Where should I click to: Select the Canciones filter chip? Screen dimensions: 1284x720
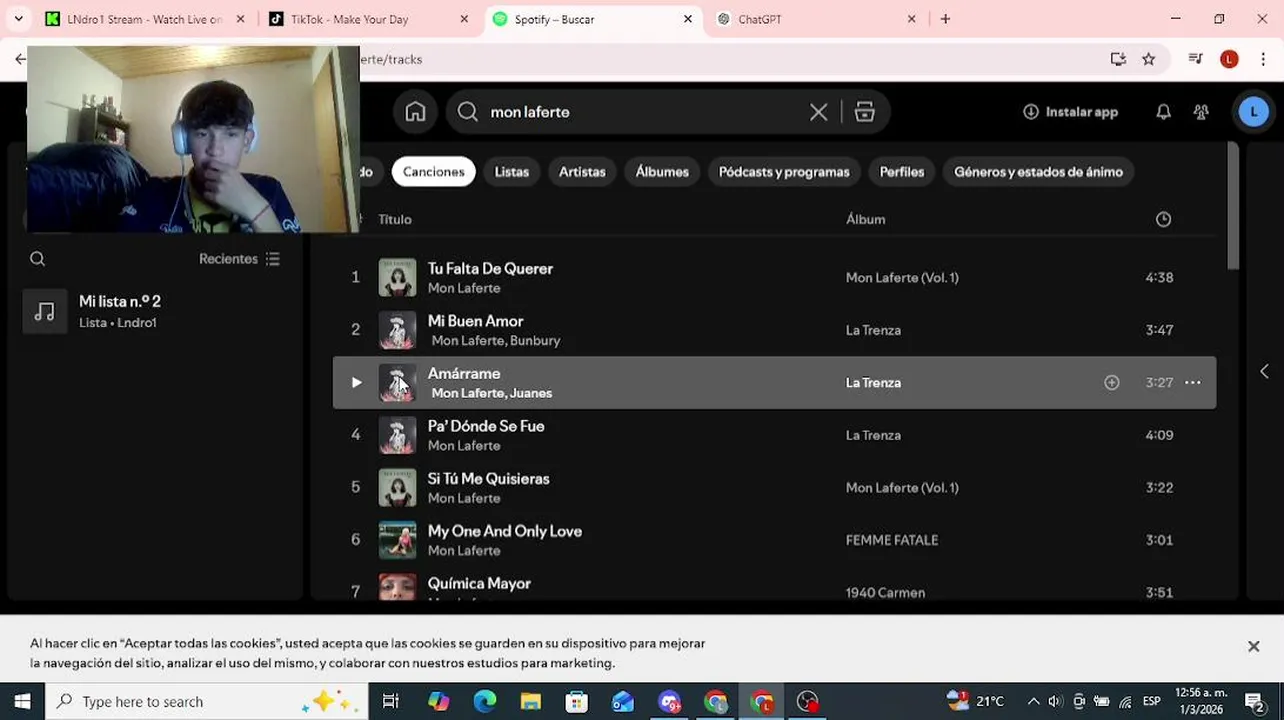coord(433,172)
